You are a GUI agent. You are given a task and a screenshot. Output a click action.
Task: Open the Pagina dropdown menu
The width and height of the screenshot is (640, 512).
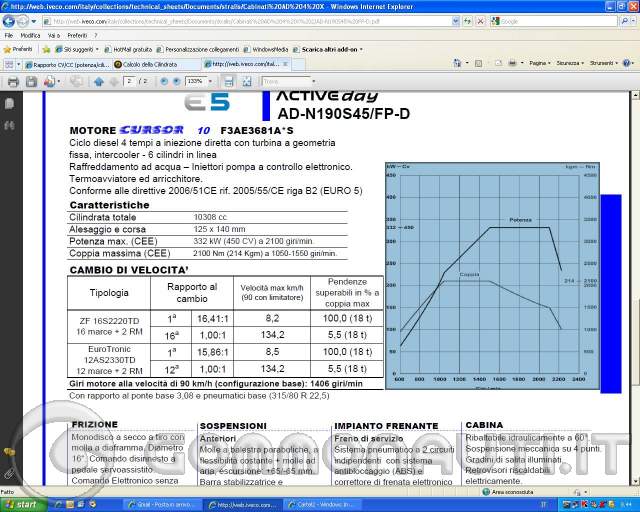tap(540, 63)
